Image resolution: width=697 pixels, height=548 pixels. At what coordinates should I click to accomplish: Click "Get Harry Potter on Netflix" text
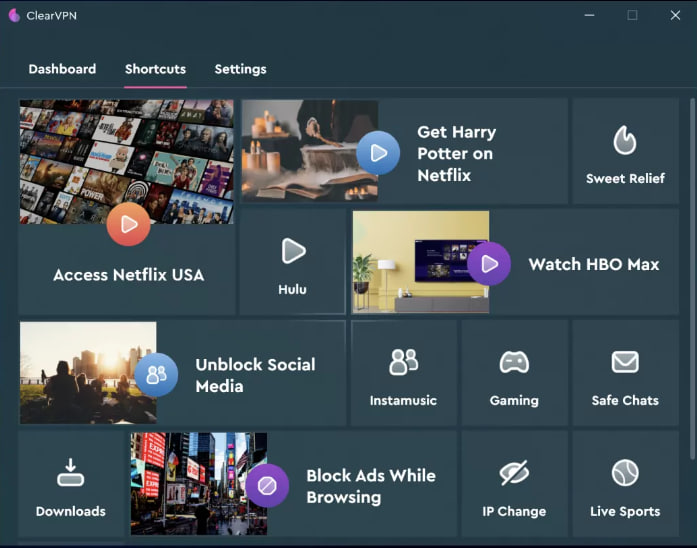click(457, 154)
